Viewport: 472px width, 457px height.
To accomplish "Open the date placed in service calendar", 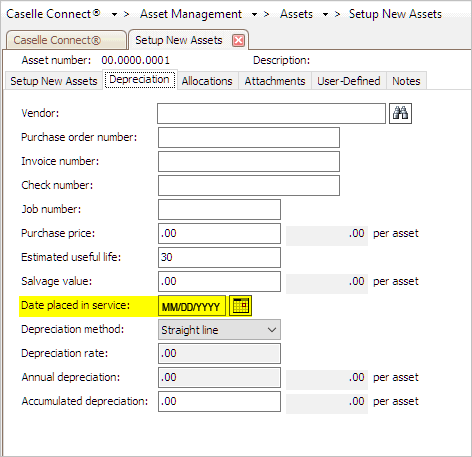I will click(x=241, y=306).
